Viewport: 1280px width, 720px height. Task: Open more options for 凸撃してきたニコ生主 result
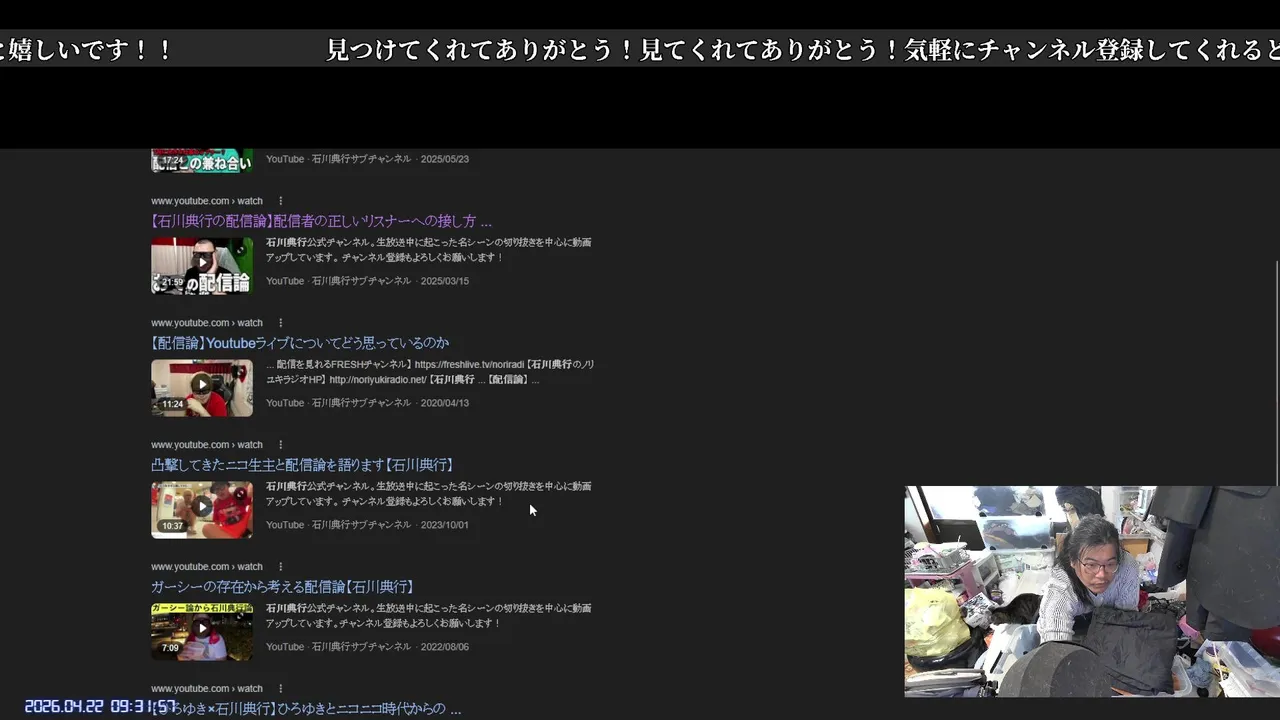(x=281, y=445)
